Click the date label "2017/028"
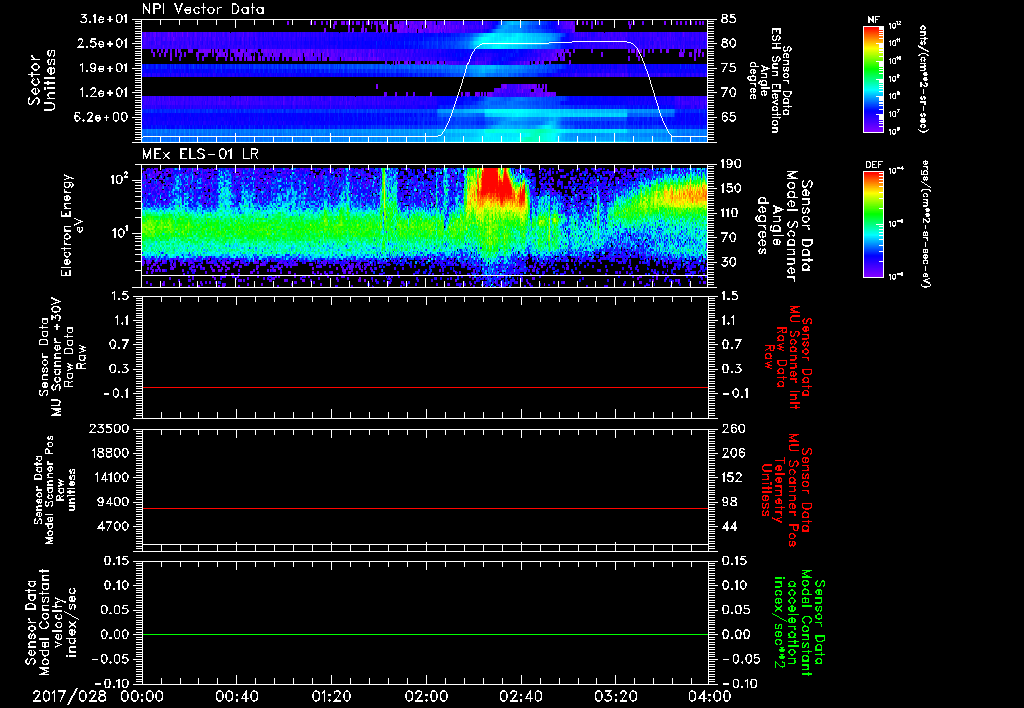Screen dimensions: 1024x708 click(x=70, y=696)
